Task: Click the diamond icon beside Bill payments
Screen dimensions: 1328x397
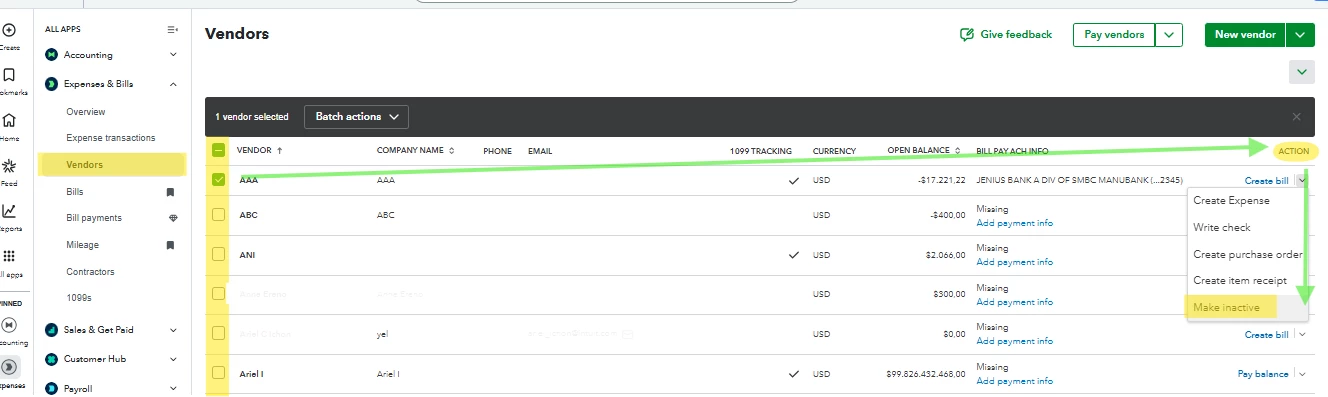Action: [x=173, y=218]
